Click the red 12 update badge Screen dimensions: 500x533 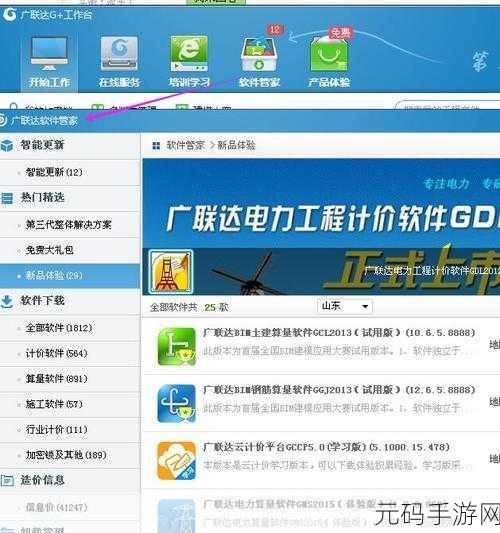tap(275, 30)
